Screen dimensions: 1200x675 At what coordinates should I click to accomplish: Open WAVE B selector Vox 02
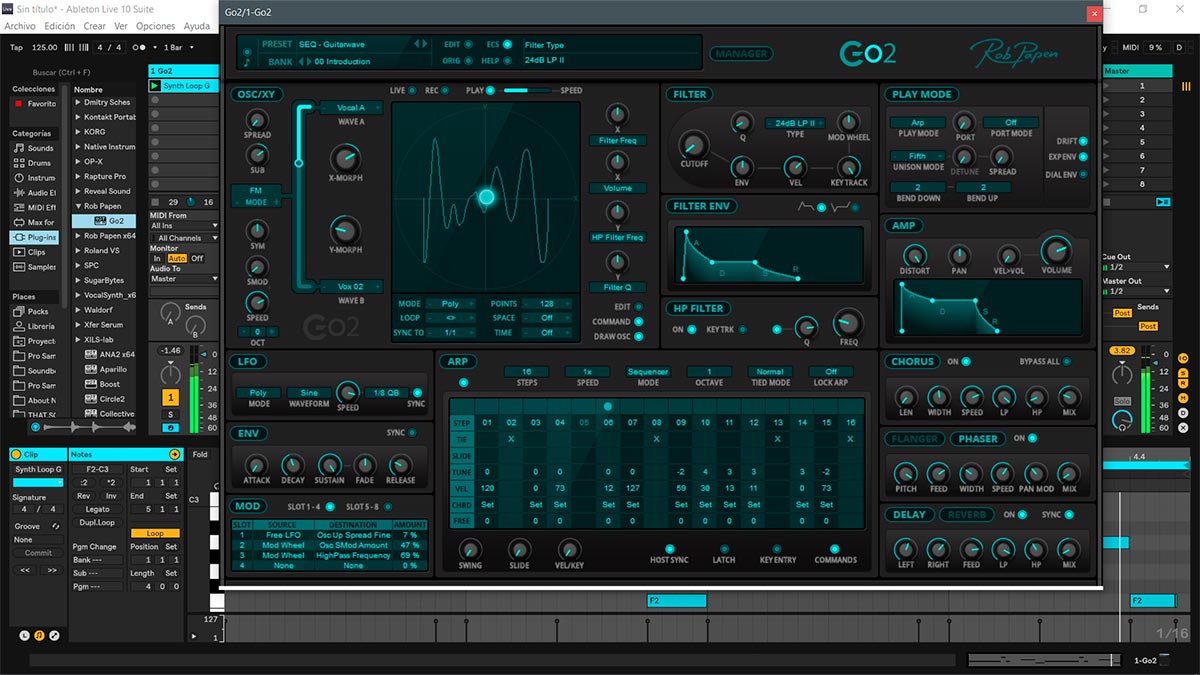tap(351, 286)
